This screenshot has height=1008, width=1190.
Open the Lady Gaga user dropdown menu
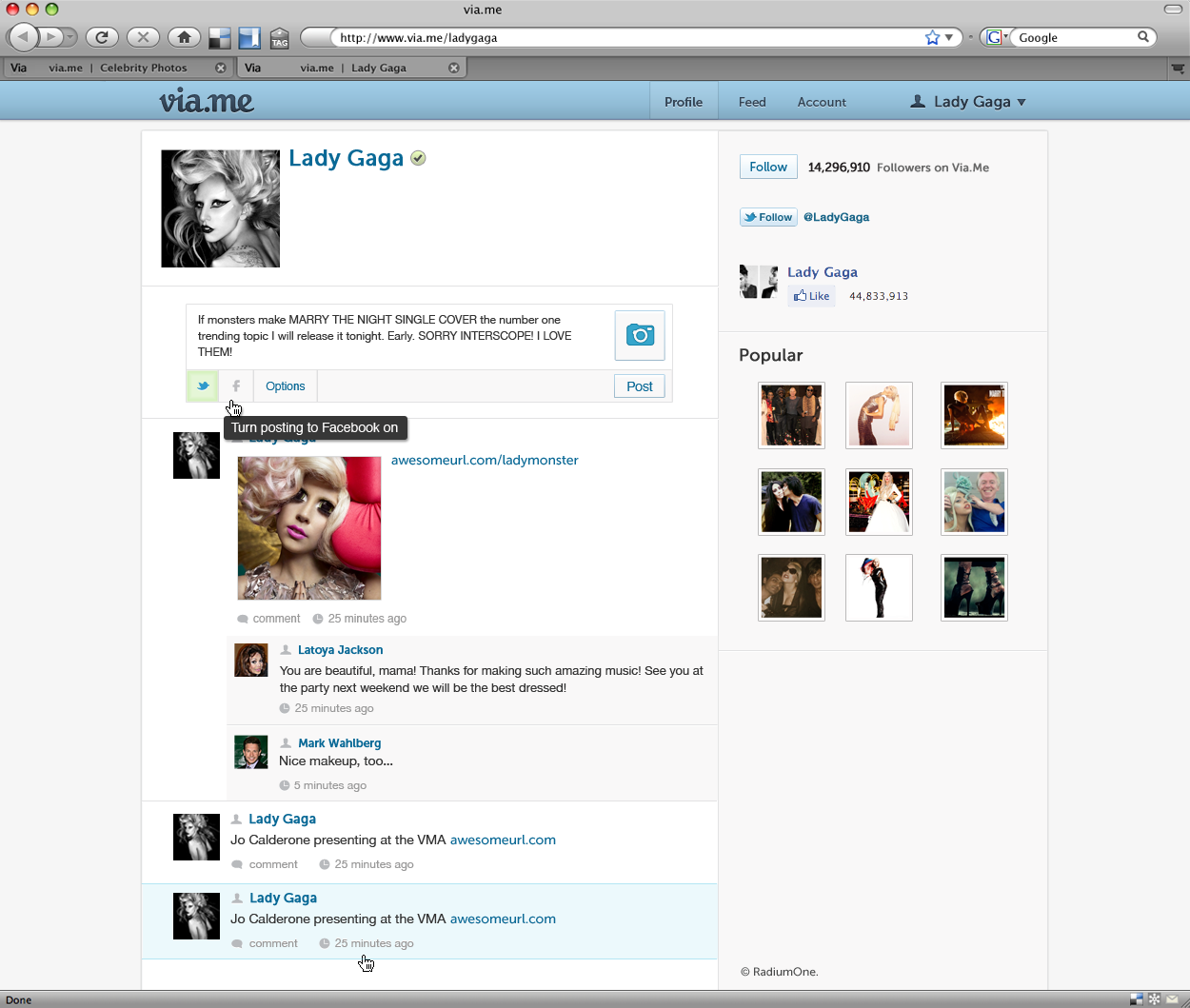(969, 102)
